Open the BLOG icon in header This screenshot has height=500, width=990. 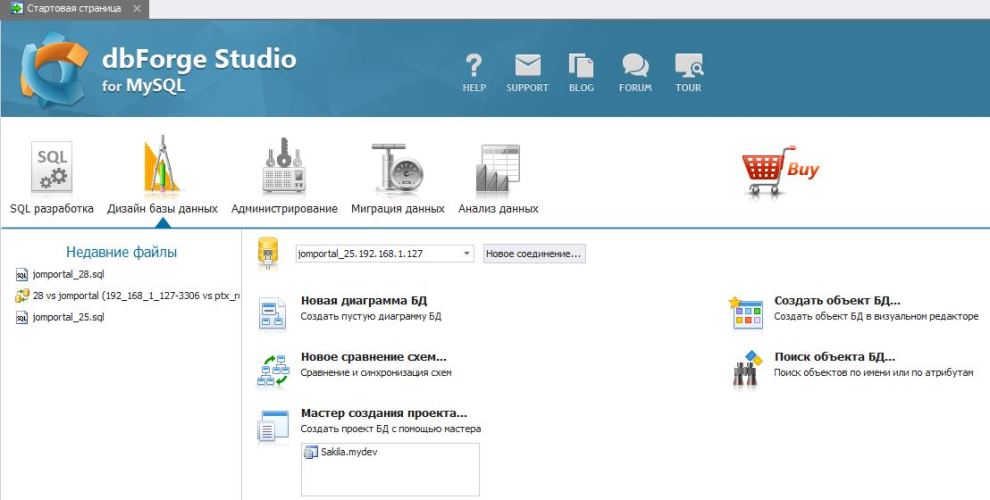(x=581, y=67)
